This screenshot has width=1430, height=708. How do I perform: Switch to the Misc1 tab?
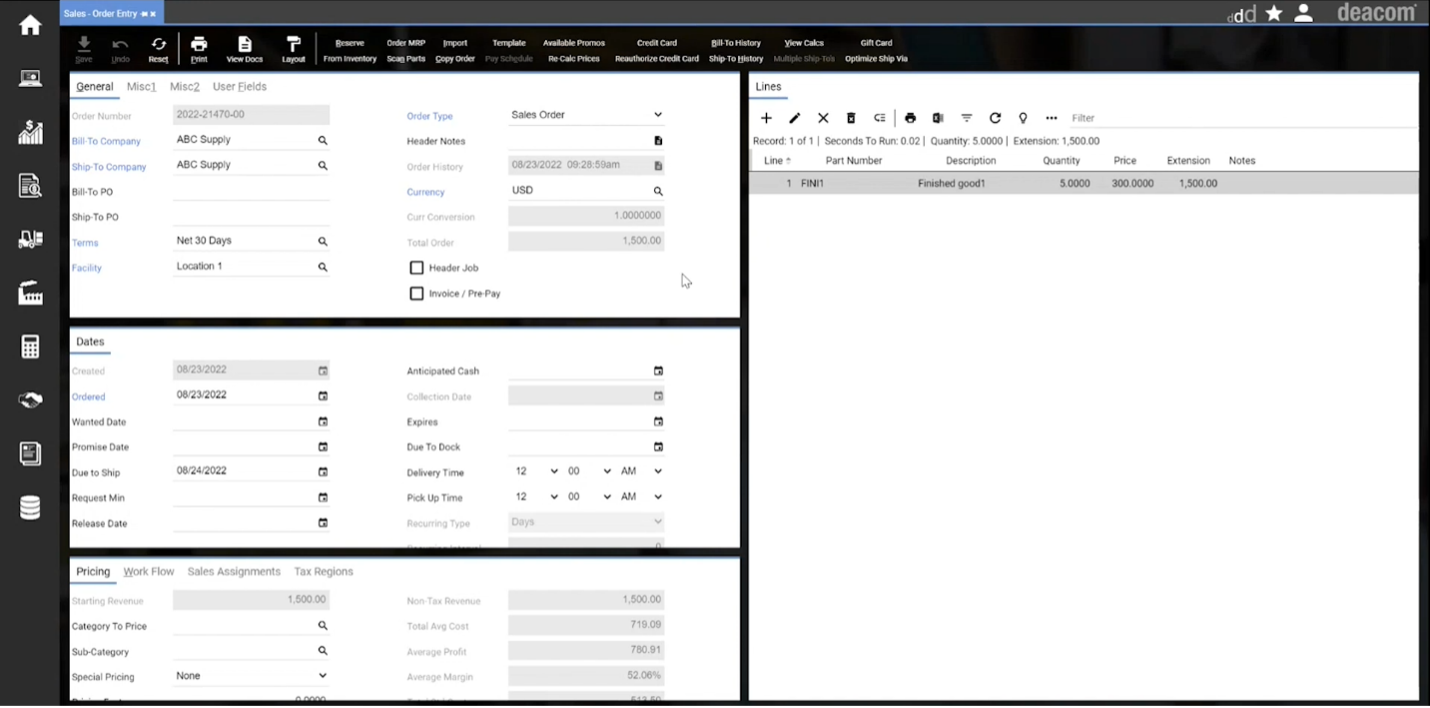click(141, 87)
